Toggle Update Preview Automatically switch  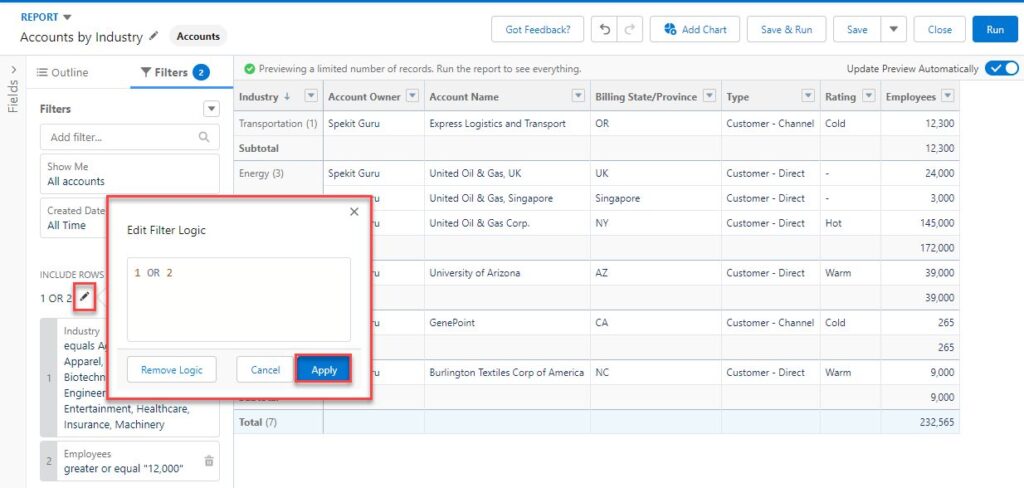[x=1002, y=69]
